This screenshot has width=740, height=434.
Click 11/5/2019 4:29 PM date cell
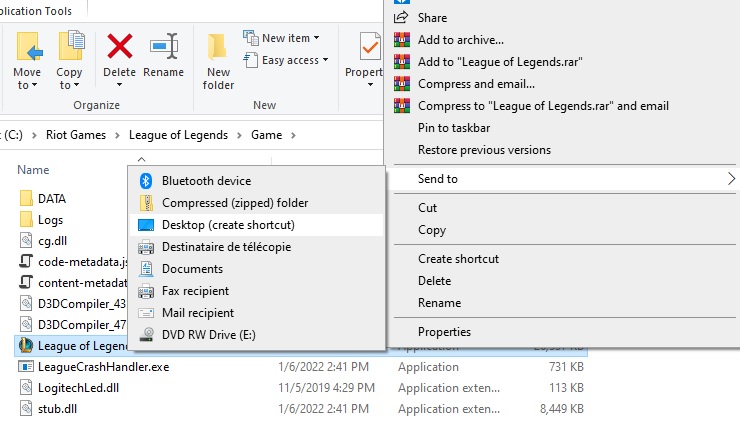tap(327, 388)
